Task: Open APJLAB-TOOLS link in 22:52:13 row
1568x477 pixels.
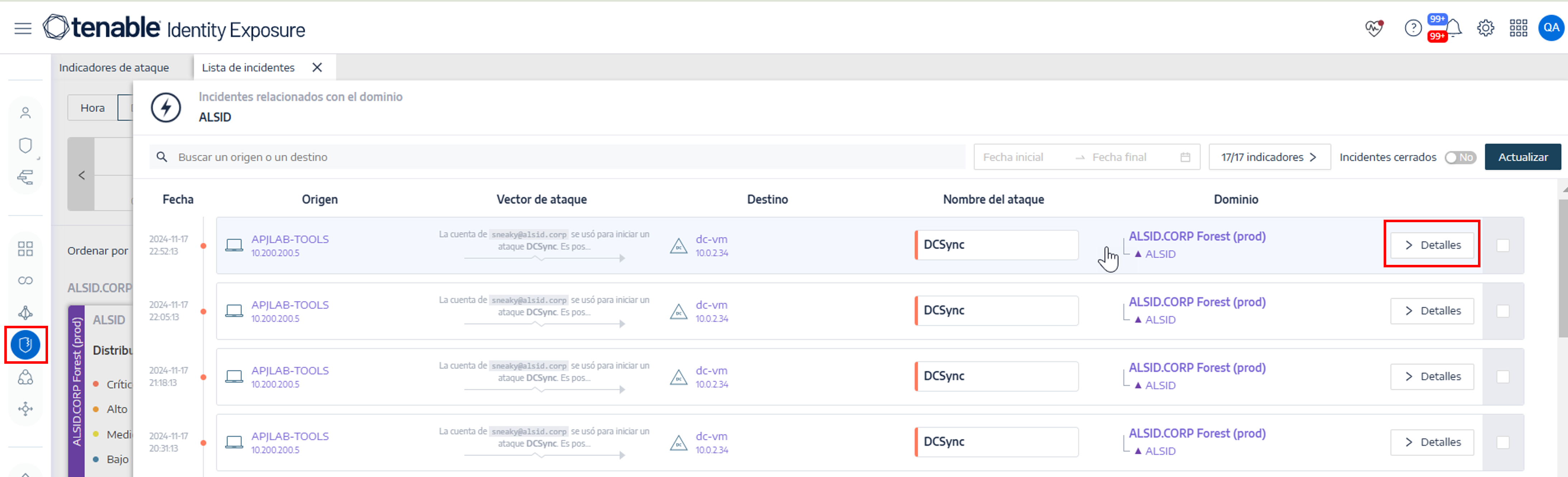Action: (290, 239)
